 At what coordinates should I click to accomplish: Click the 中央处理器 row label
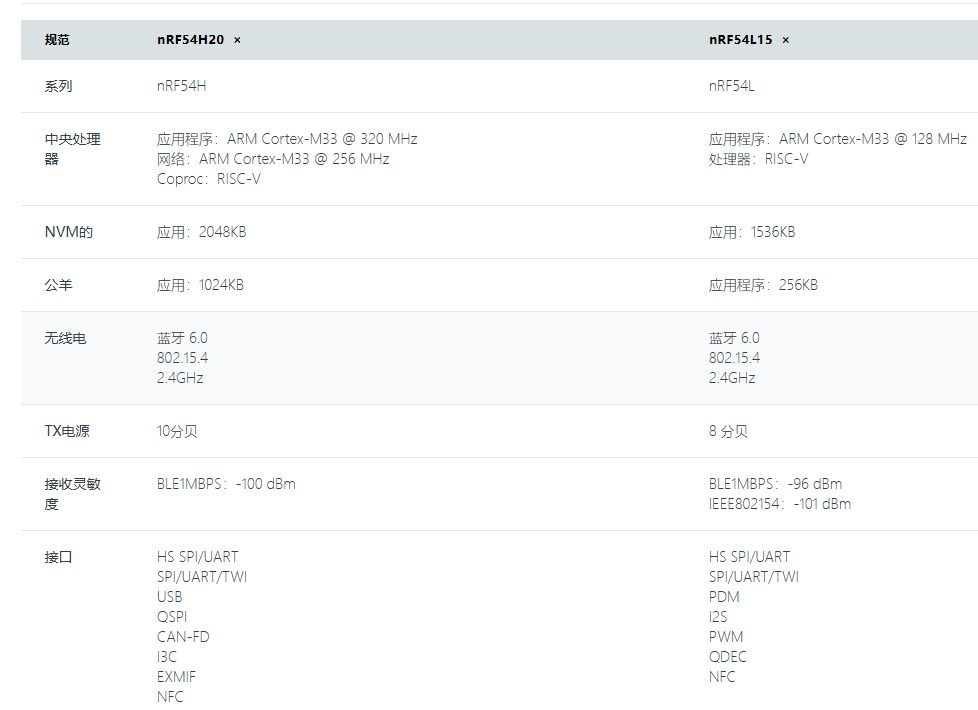pos(72,149)
